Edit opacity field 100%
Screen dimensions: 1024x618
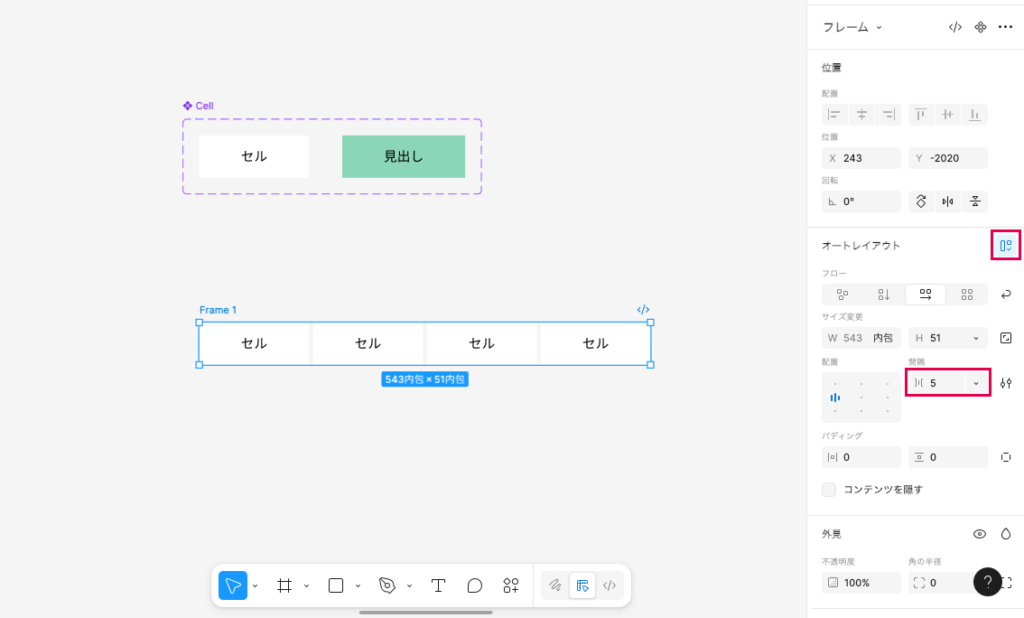[x=861, y=583]
